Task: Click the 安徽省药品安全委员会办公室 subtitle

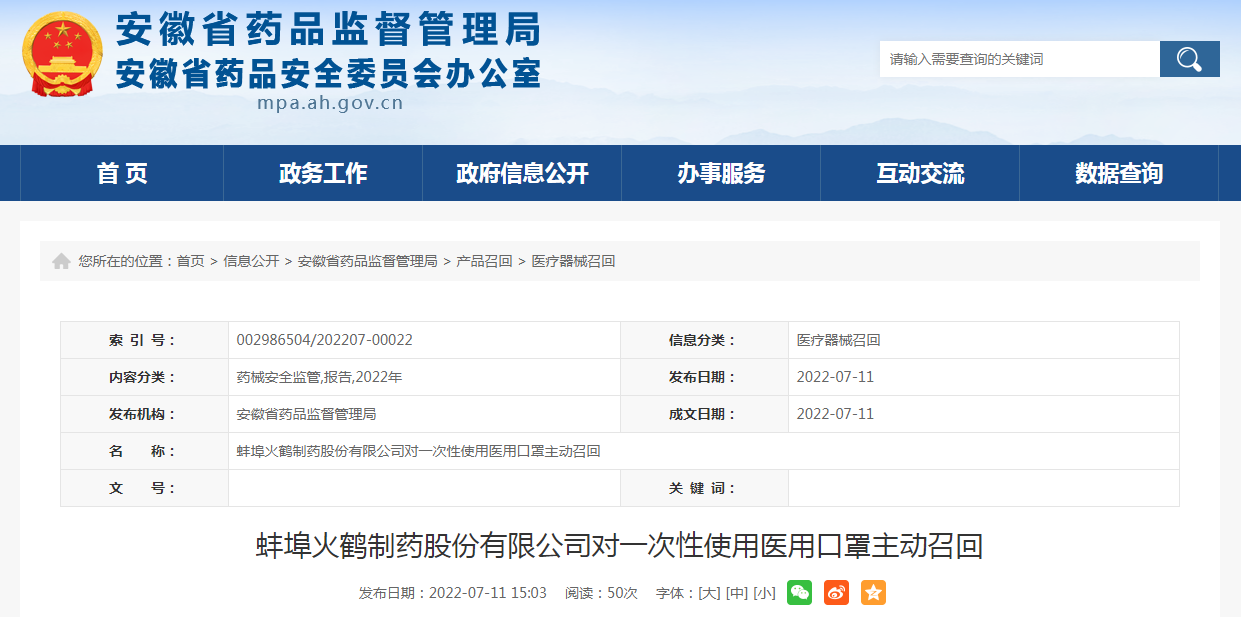Action: click(328, 73)
